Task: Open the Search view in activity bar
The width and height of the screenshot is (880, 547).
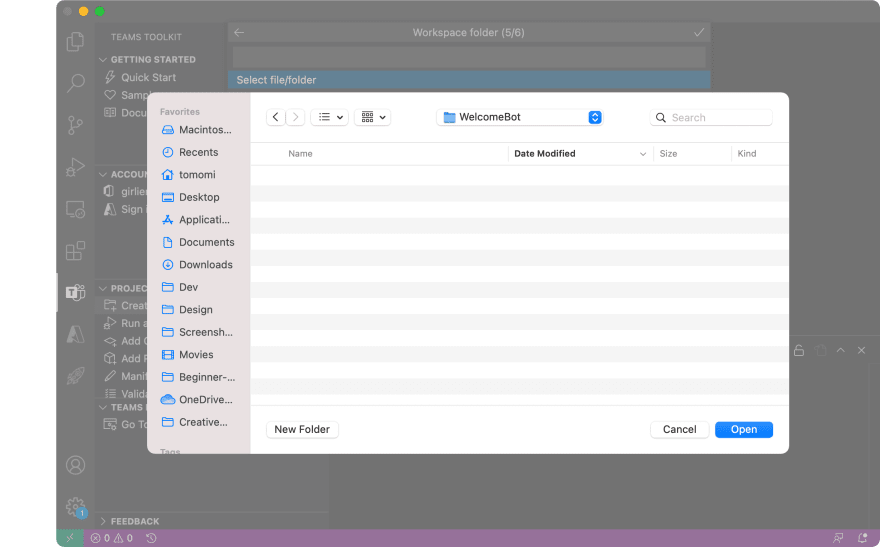Action: [x=75, y=83]
